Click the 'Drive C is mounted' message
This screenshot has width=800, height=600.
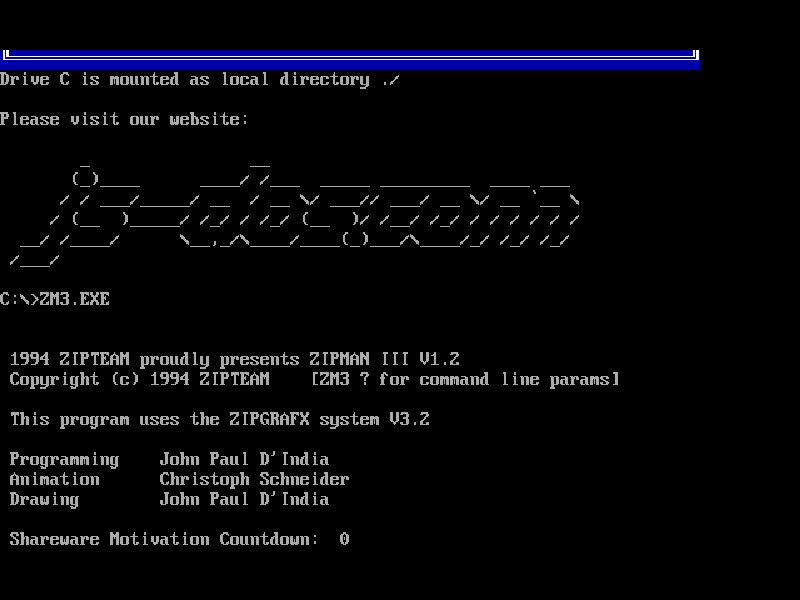click(200, 79)
